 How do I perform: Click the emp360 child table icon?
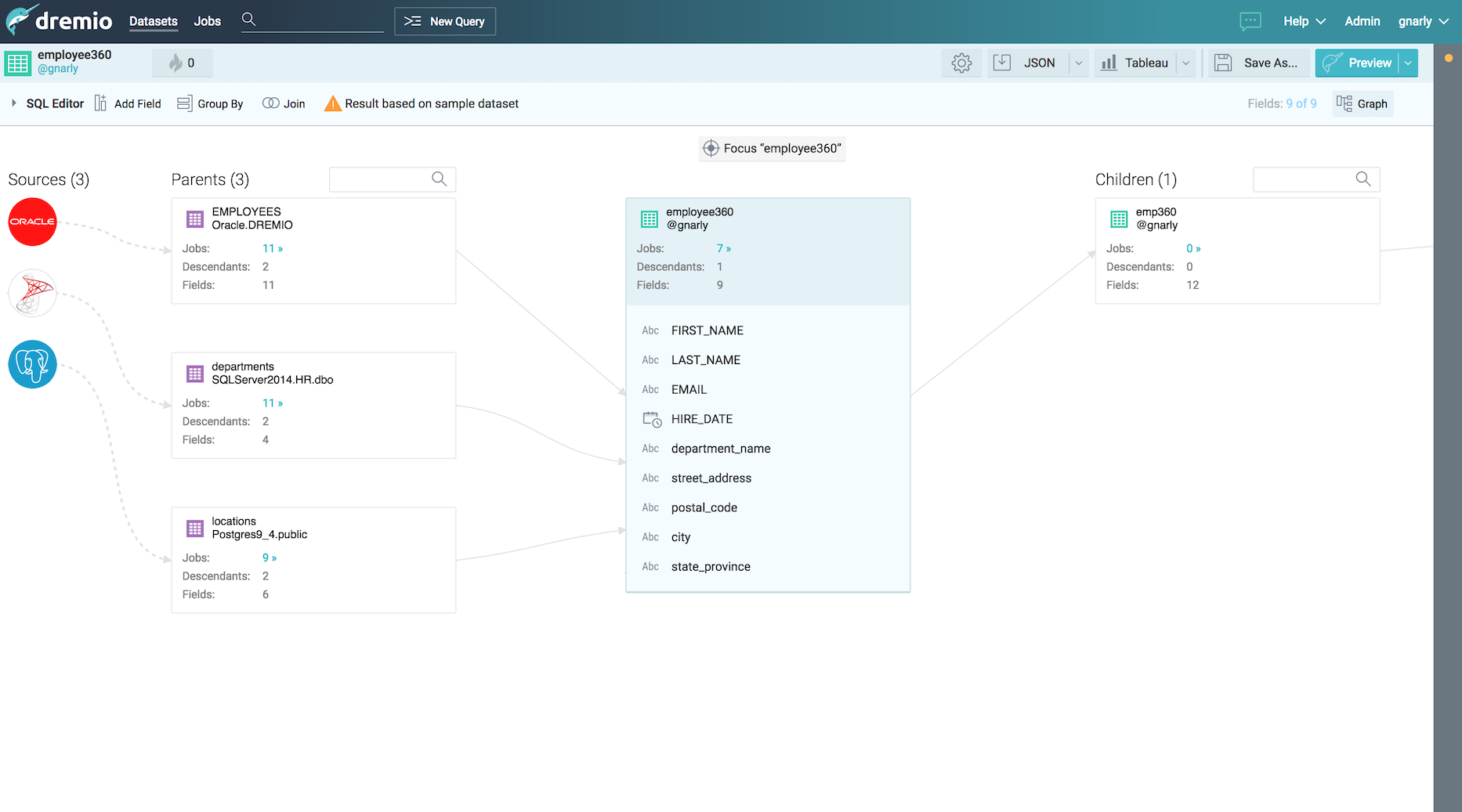1119,219
